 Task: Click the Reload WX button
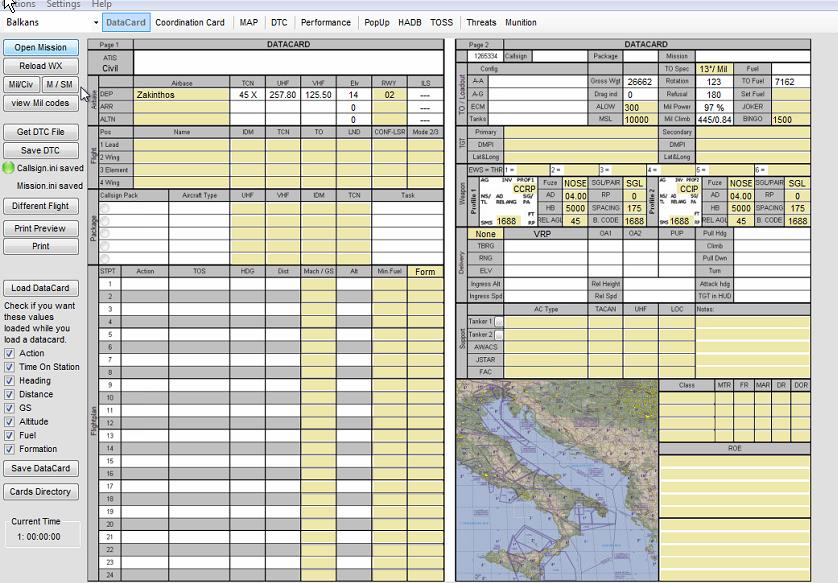(41, 66)
